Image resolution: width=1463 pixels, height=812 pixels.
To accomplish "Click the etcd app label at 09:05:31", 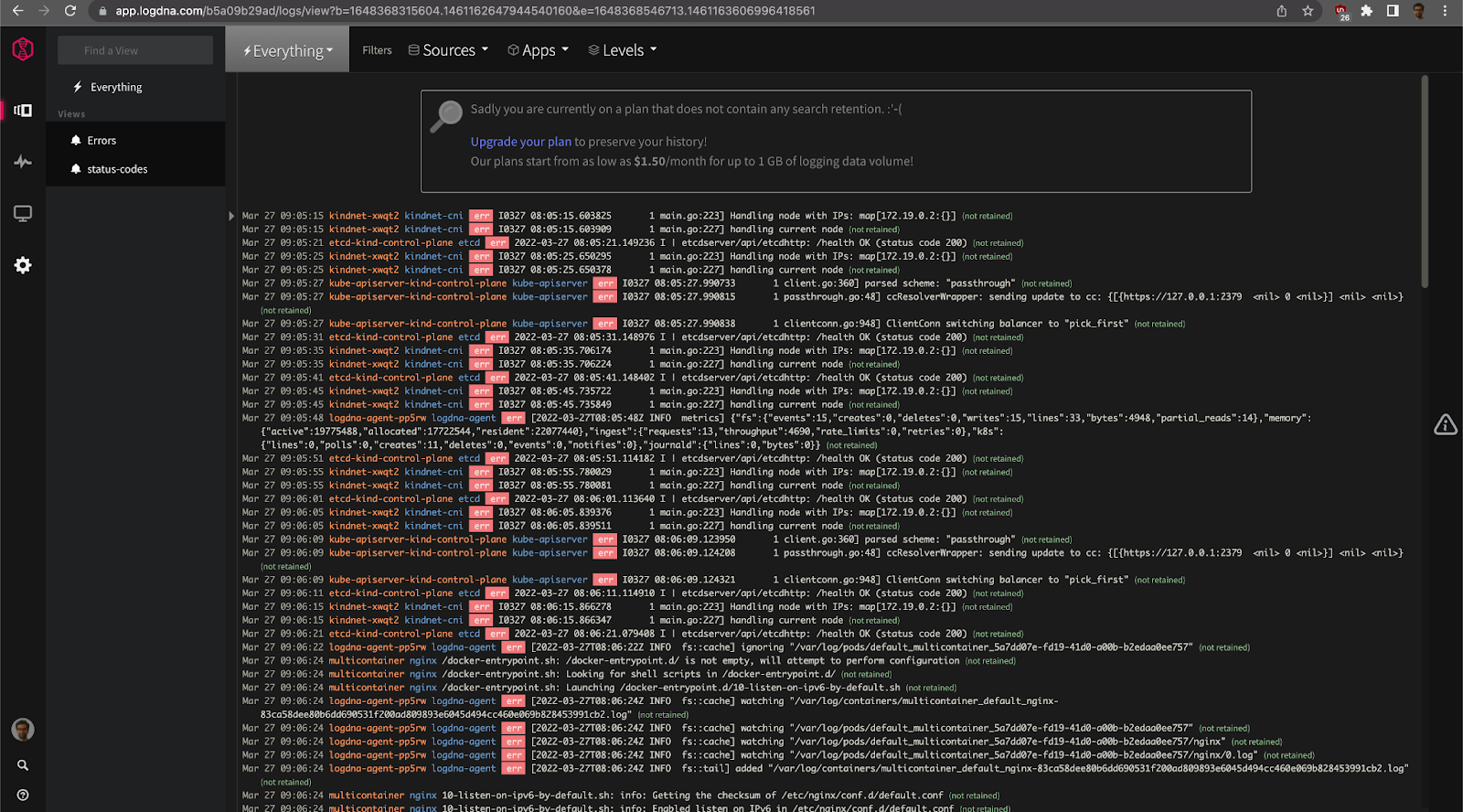I will [x=469, y=337].
